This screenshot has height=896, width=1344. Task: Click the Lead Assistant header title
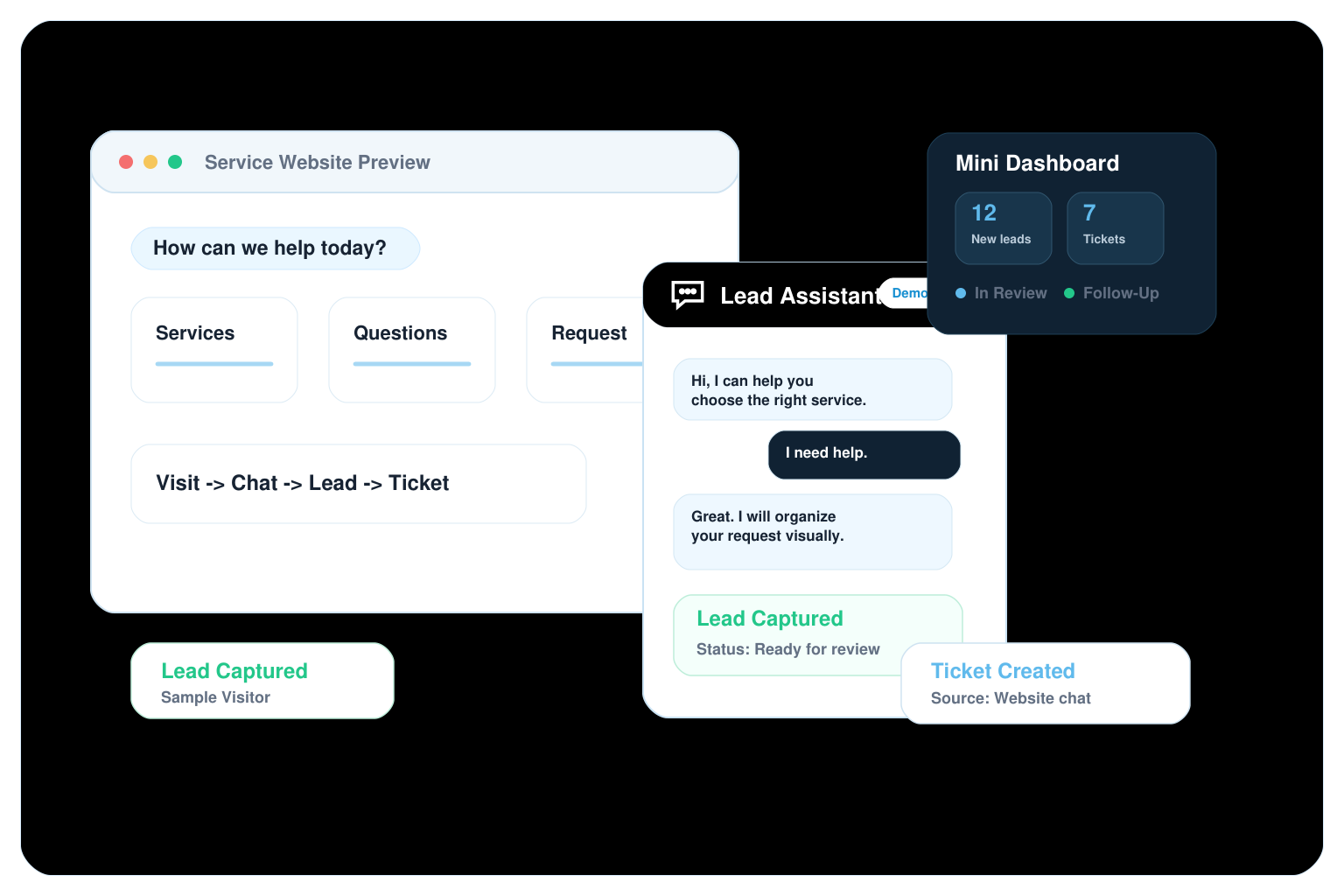tap(800, 296)
